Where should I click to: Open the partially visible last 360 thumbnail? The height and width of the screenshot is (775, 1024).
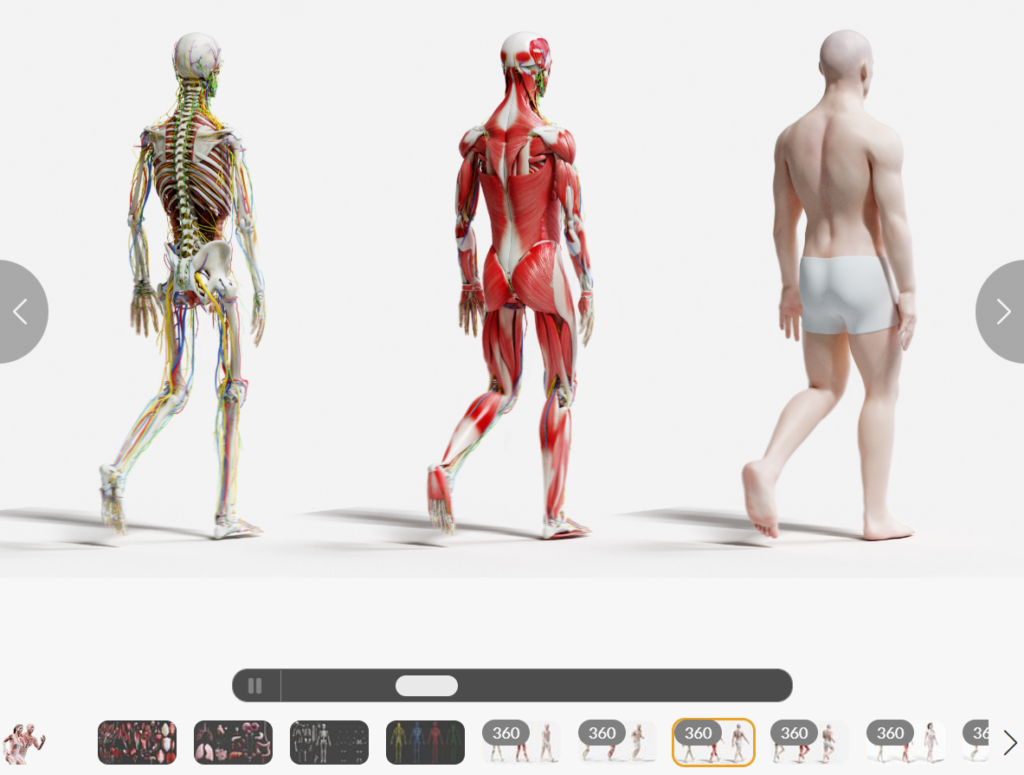pyautogui.click(x=975, y=742)
